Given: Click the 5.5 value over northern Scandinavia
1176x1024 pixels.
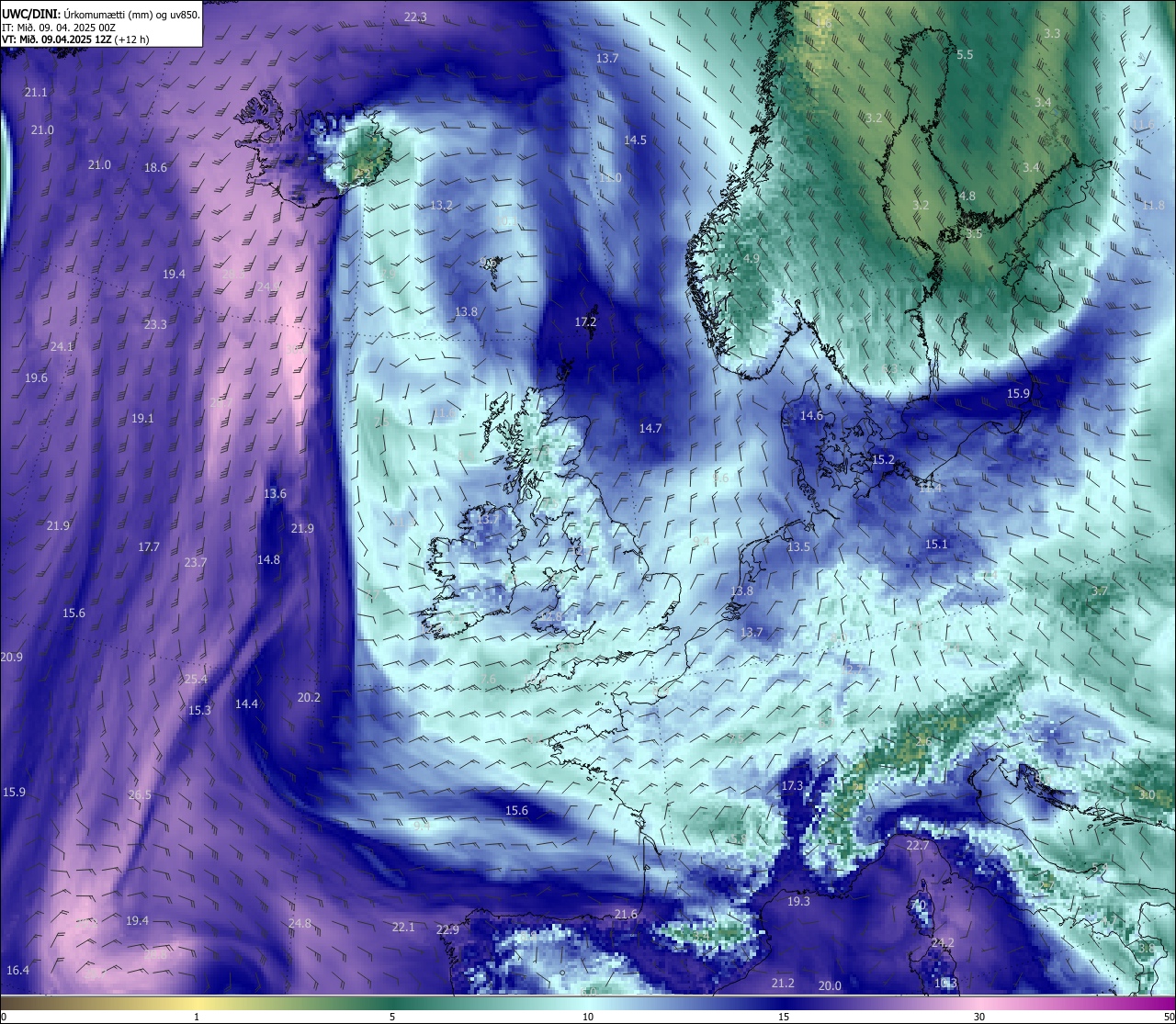Looking at the screenshot, I should pyautogui.click(x=965, y=55).
